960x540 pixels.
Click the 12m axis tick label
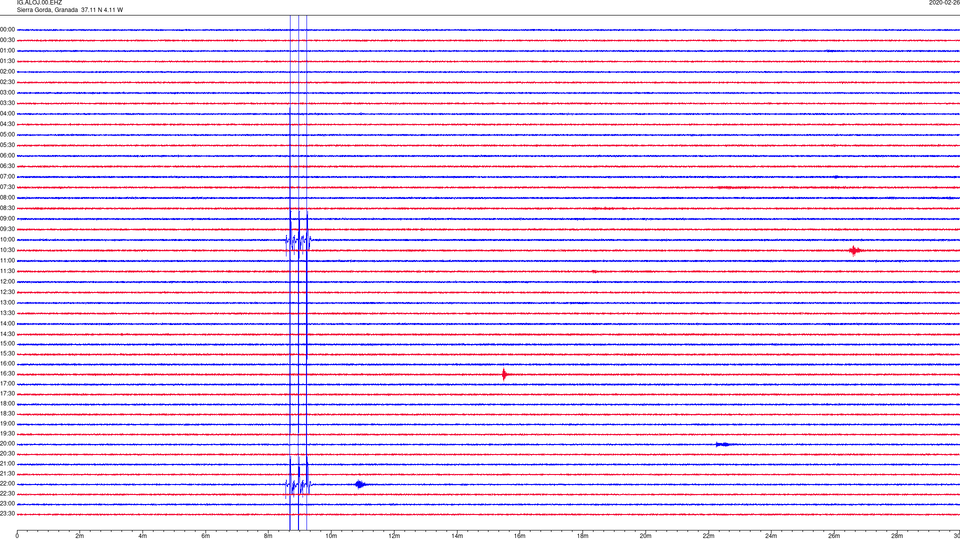tap(394, 536)
